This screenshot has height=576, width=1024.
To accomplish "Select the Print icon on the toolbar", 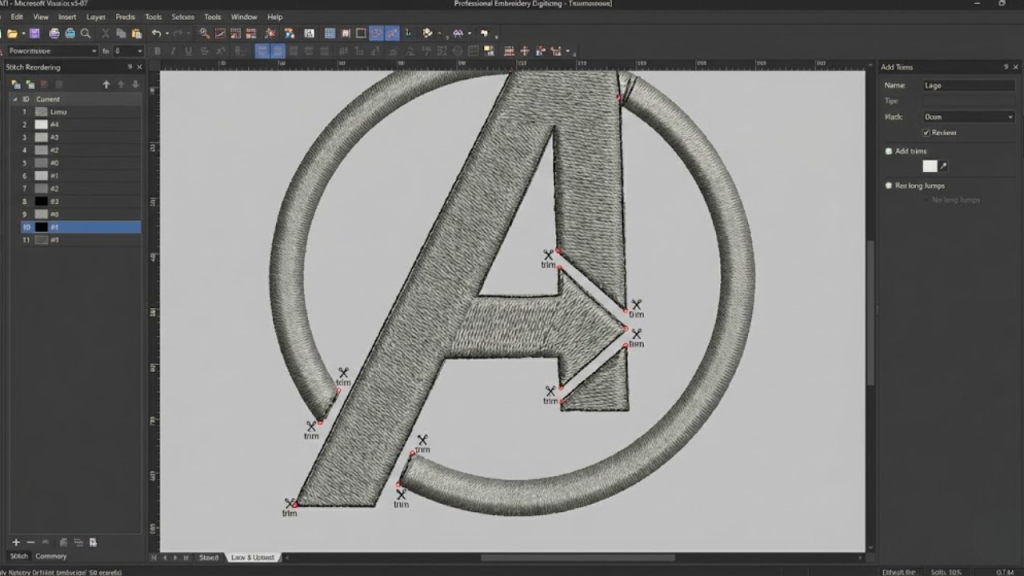I will coord(53,32).
